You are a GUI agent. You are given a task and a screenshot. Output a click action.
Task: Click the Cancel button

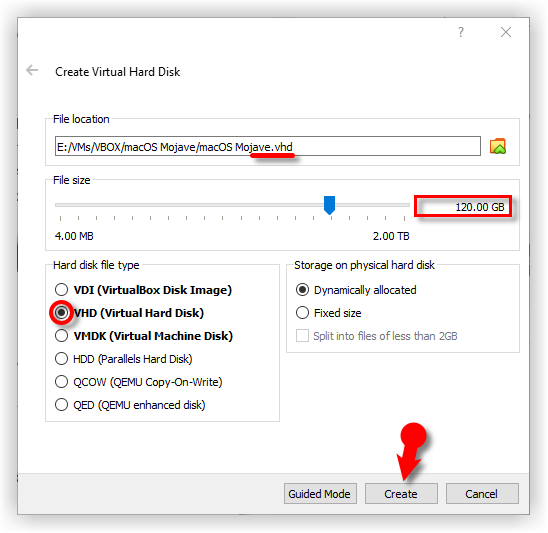pos(482,494)
